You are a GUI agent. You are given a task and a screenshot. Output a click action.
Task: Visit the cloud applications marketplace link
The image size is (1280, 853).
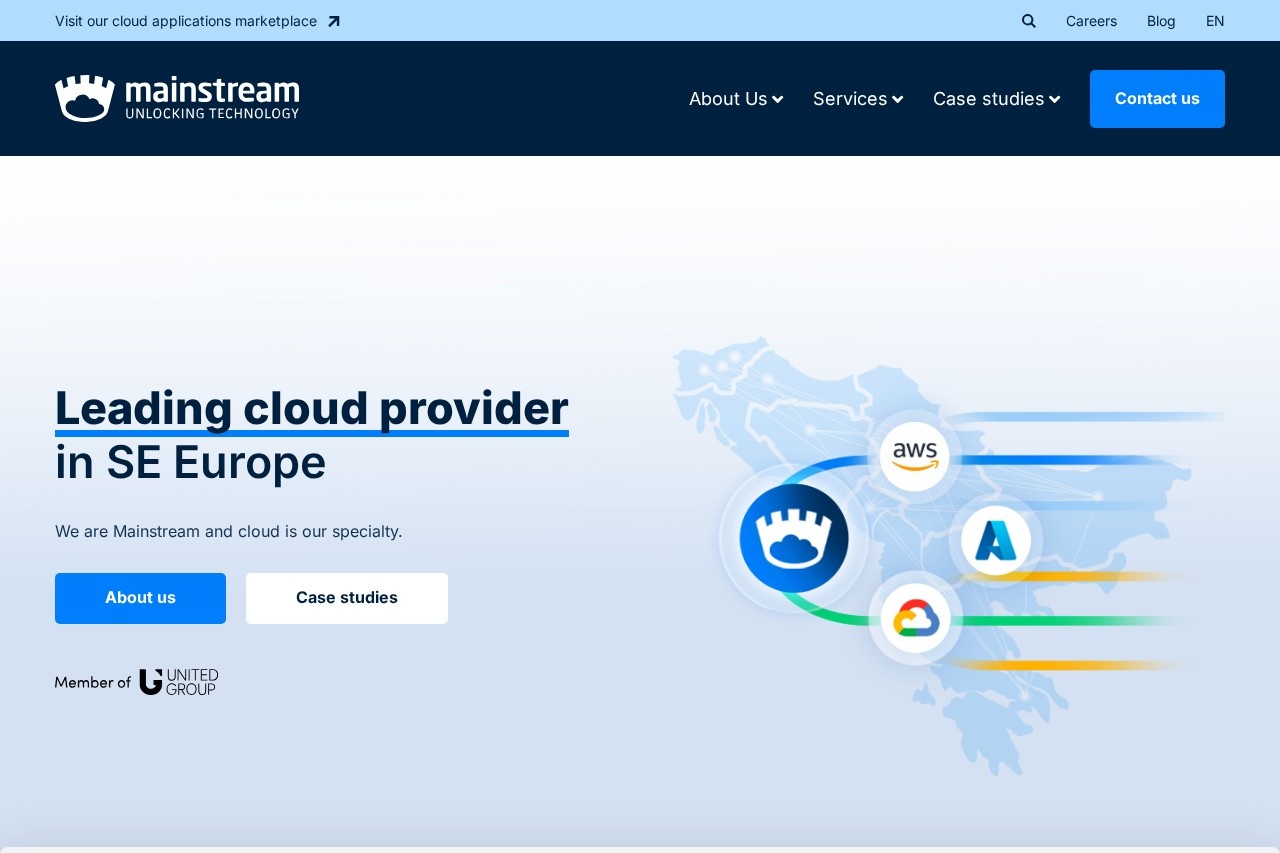[186, 21]
